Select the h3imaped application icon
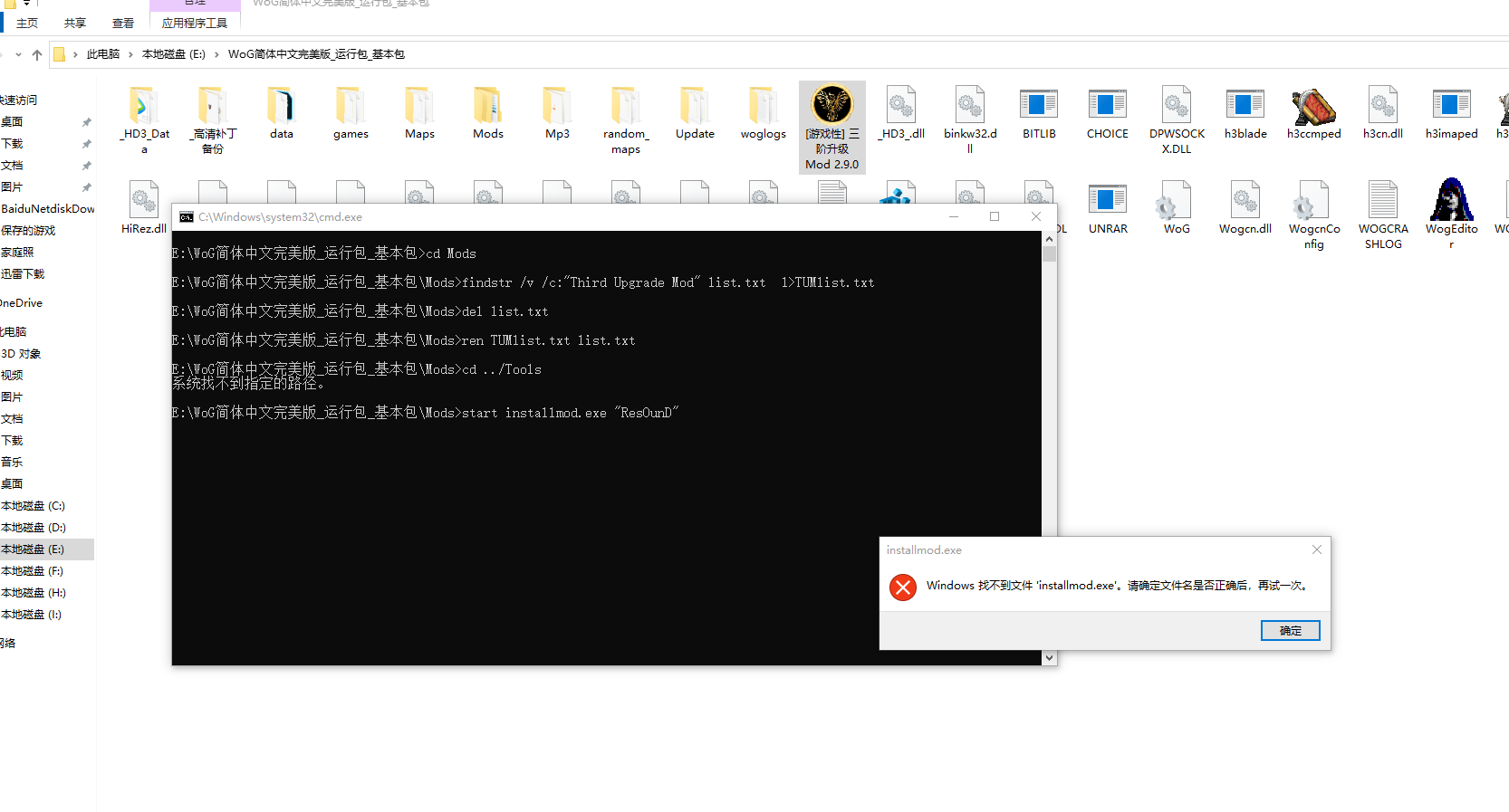Screen dimensions: 1509x812 (1452, 105)
